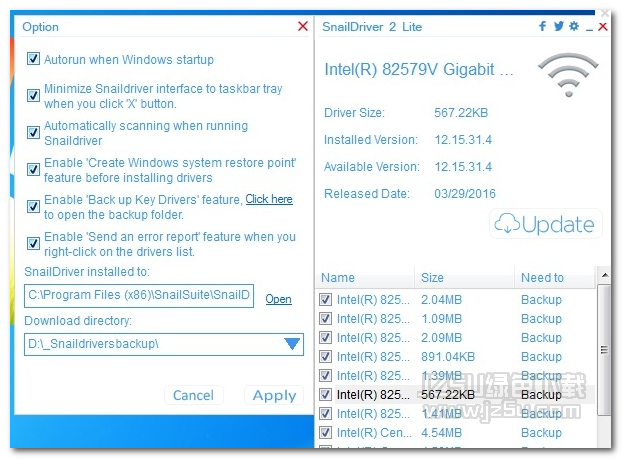Click the 2.04MB size cell
This screenshot has width=622, height=459.
pyautogui.click(x=442, y=300)
